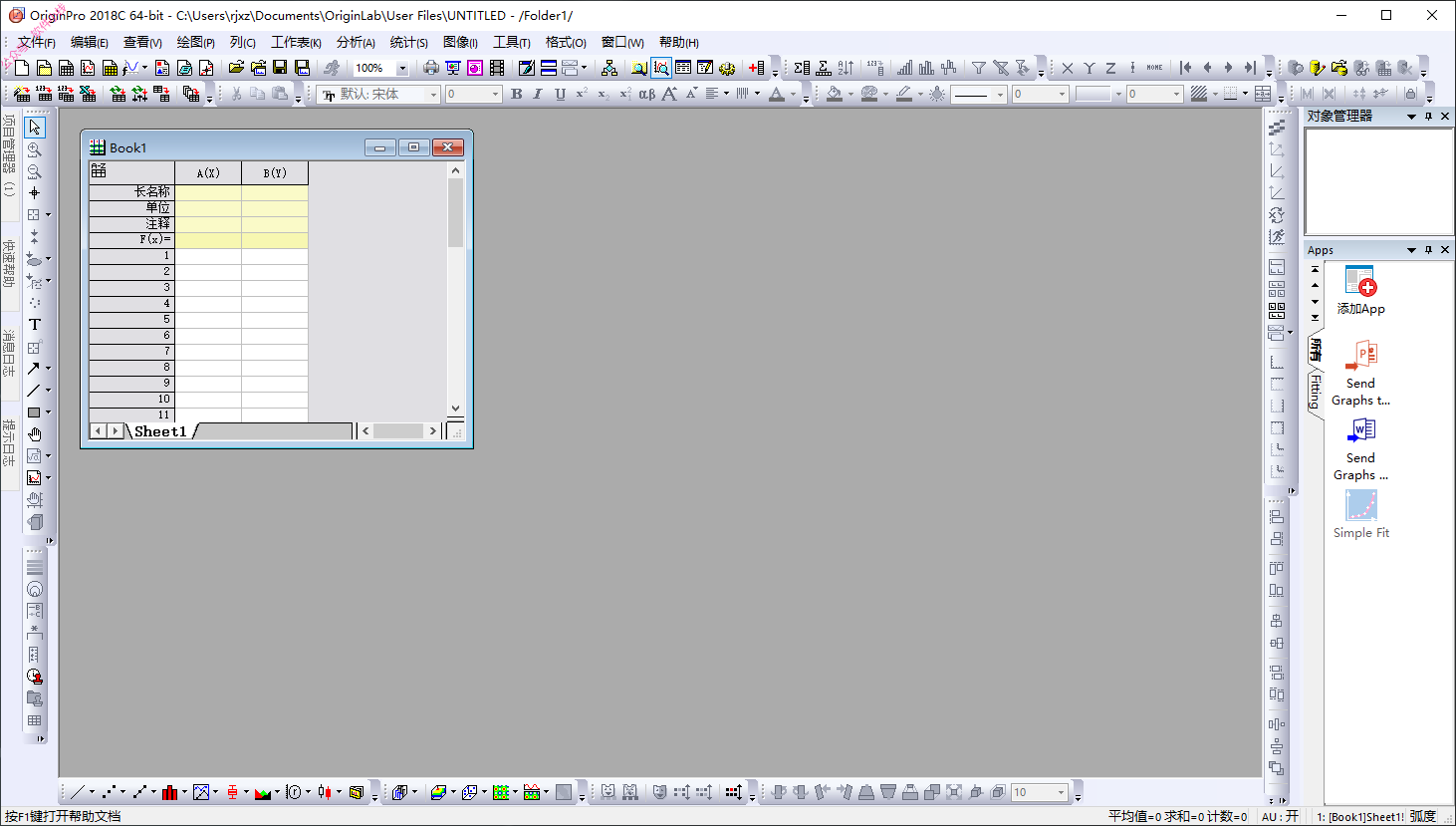Image resolution: width=1456 pixels, height=826 pixels.
Task: Create a new project with toolbar icon
Action: point(22,68)
